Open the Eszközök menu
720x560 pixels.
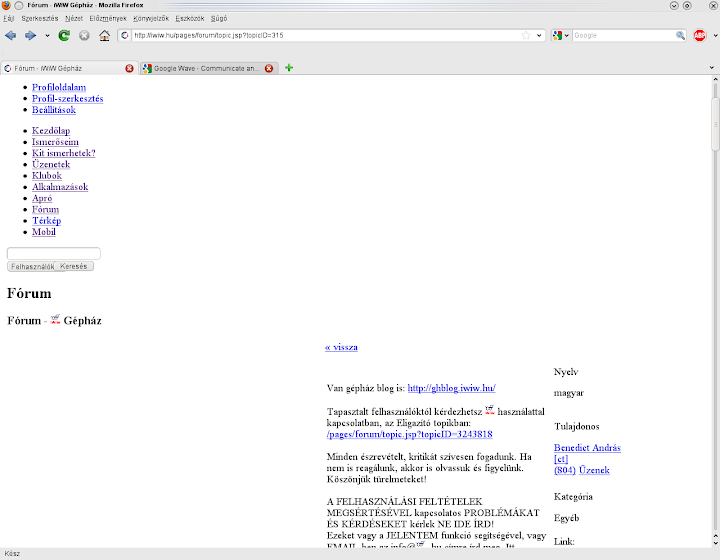(x=190, y=18)
